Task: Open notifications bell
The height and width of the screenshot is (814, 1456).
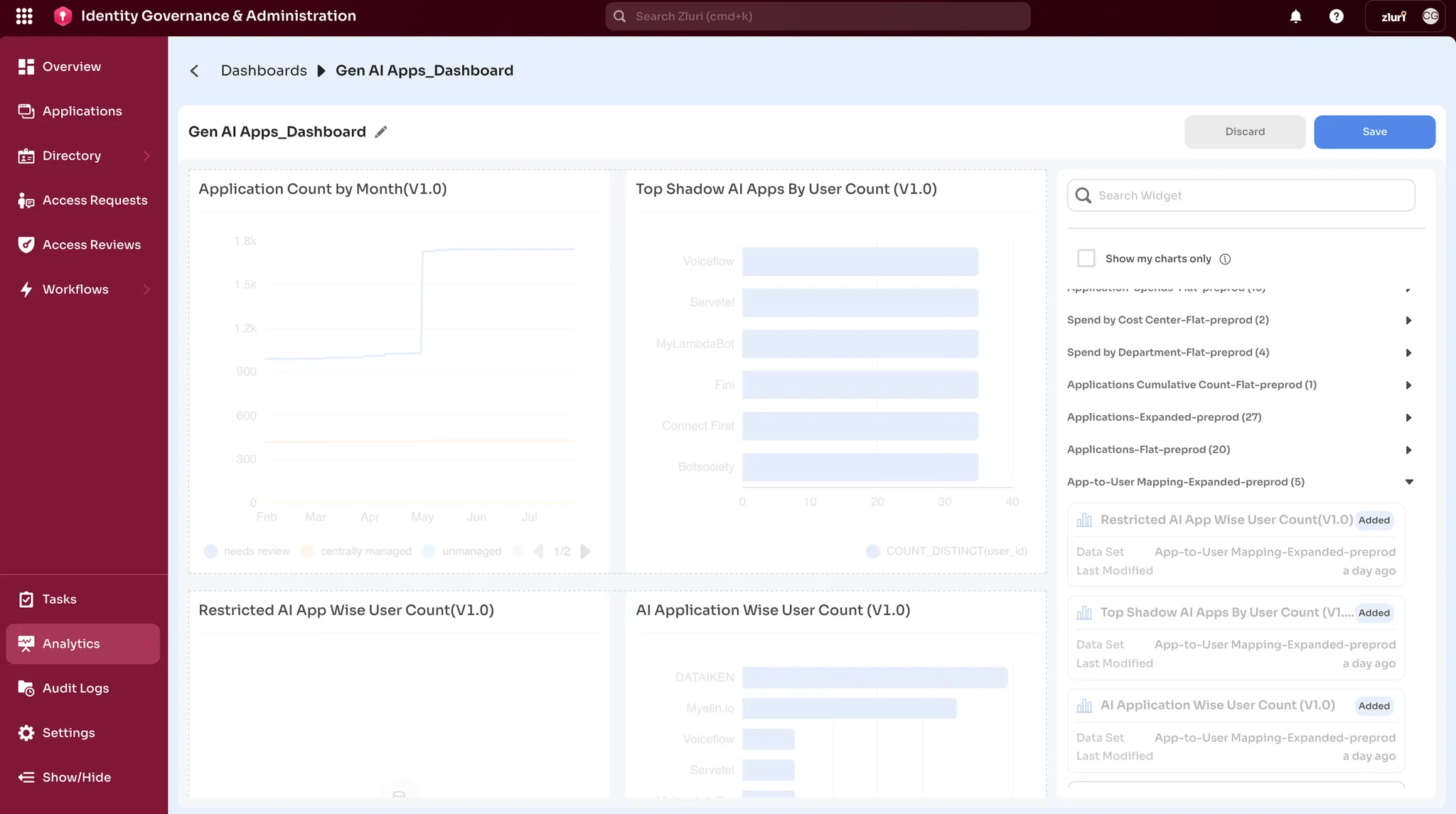Action: pyautogui.click(x=1295, y=16)
